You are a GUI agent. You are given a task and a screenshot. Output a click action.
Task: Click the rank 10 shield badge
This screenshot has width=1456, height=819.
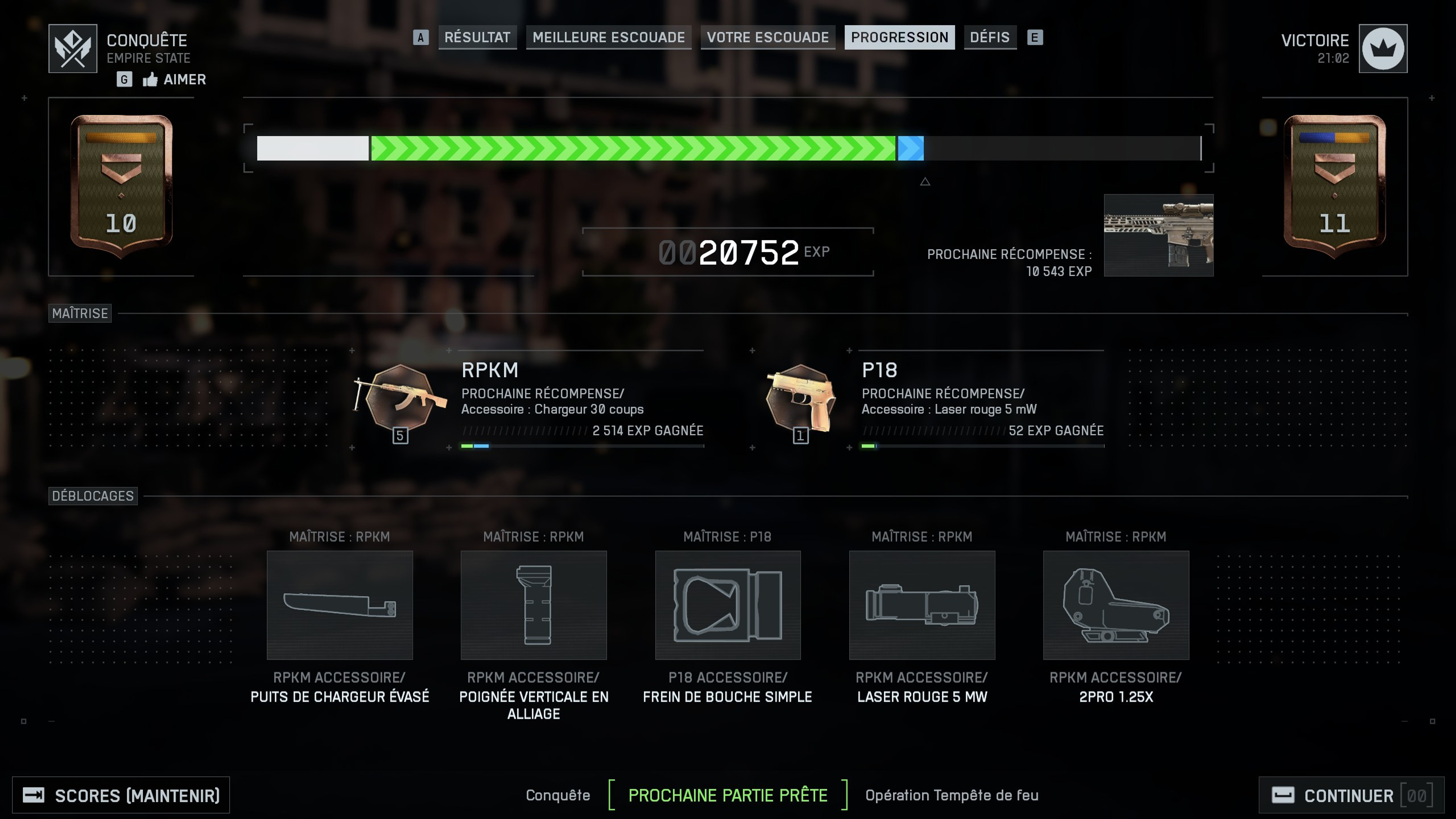tap(121, 187)
